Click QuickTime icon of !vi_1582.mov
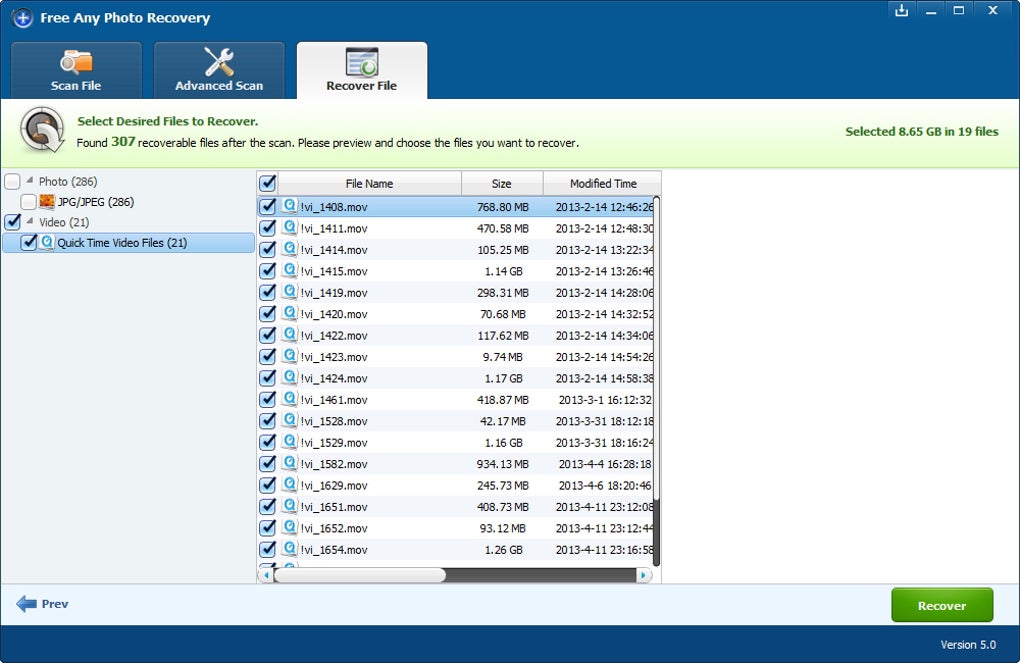 click(x=289, y=463)
